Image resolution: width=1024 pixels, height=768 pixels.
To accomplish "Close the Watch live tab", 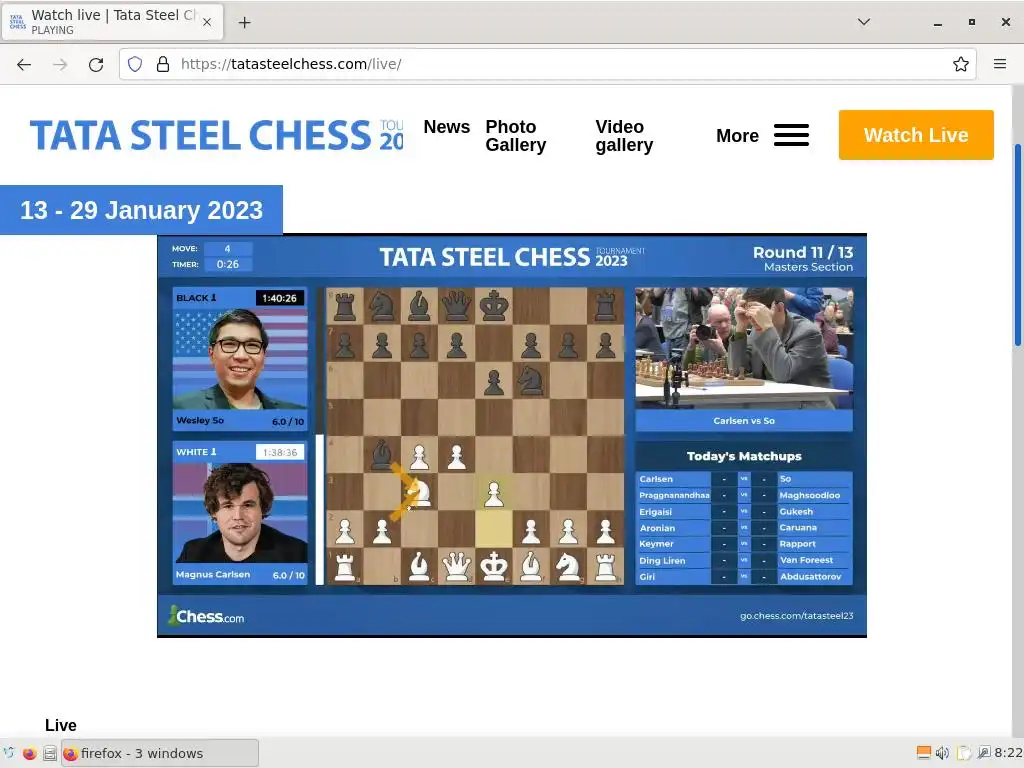I will click(206, 22).
